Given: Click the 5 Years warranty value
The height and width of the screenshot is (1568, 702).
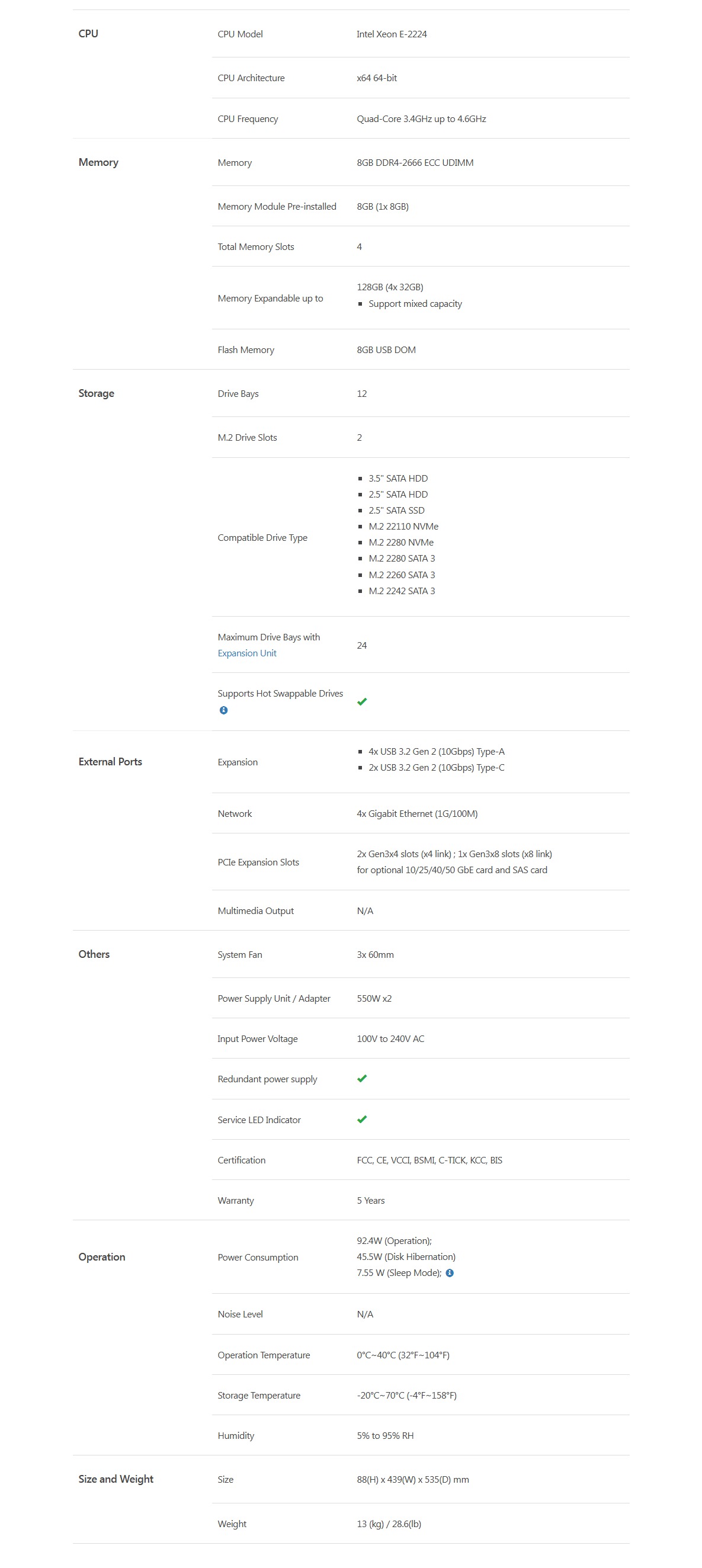Looking at the screenshot, I should (371, 1200).
